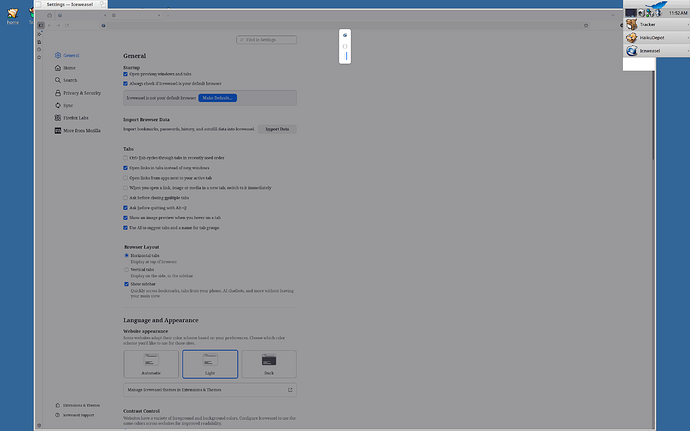Viewport: 690px width, 431px height.
Task: Enable Ctrl+Tab cycles through tabs in recently used order
Action: coord(125,158)
